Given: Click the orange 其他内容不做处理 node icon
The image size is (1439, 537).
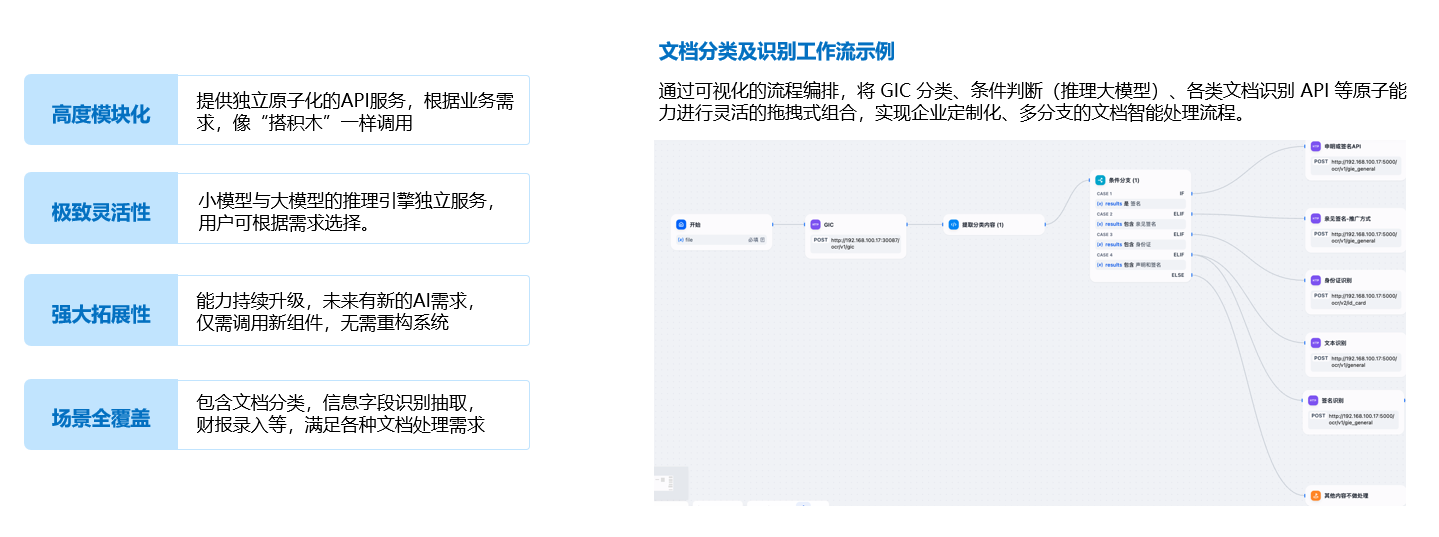Looking at the screenshot, I should tap(1315, 495).
